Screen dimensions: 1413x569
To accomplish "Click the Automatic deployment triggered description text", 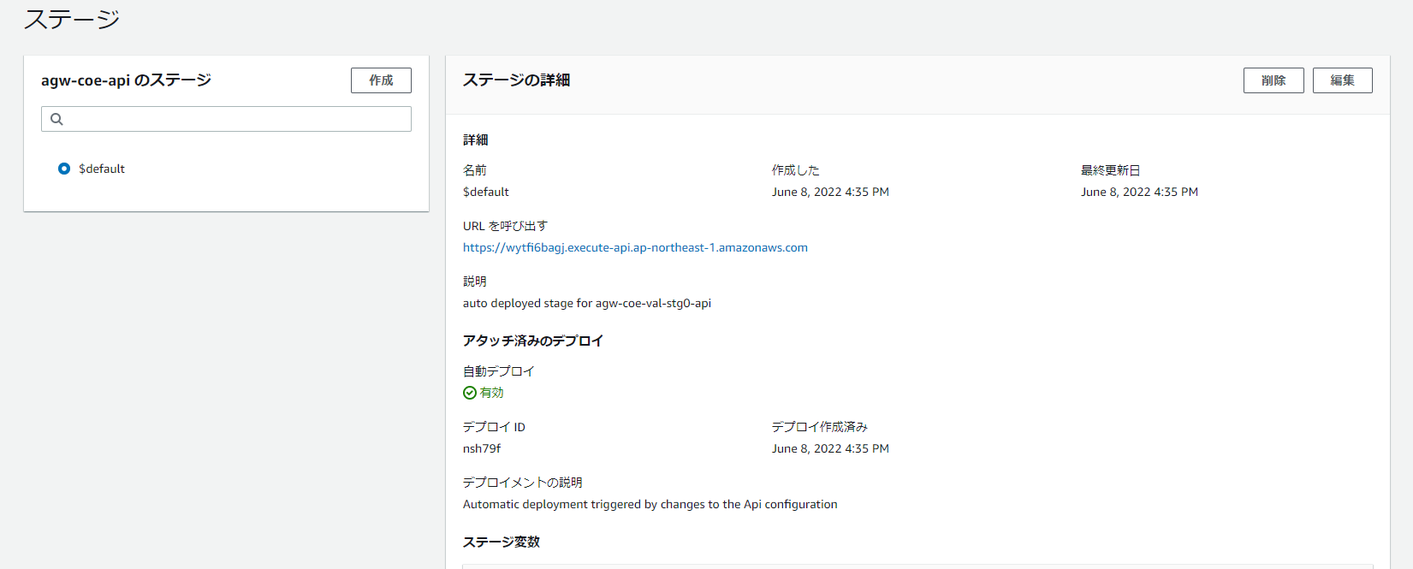I will [650, 504].
